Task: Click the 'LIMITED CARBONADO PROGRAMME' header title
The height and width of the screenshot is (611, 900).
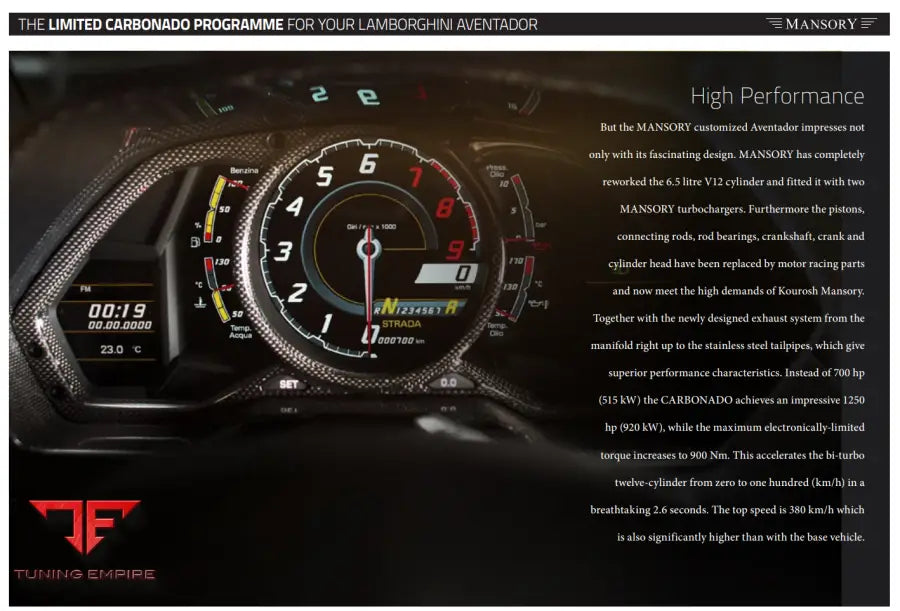Action: (x=166, y=25)
